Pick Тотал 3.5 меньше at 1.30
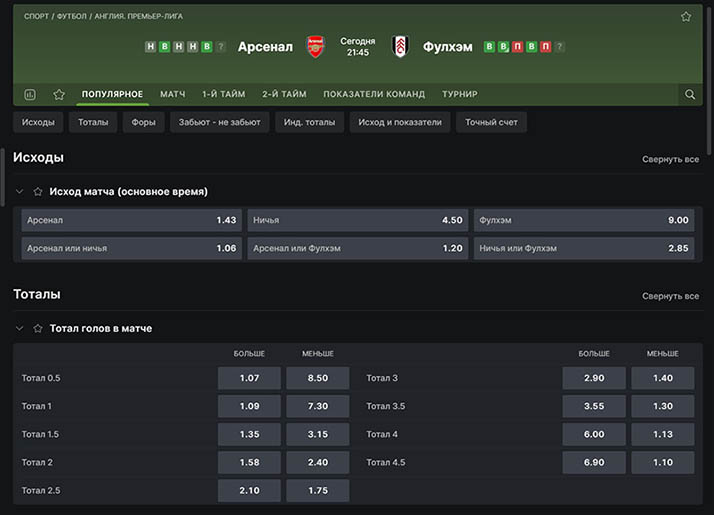714x515 pixels. tap(663, 406)
